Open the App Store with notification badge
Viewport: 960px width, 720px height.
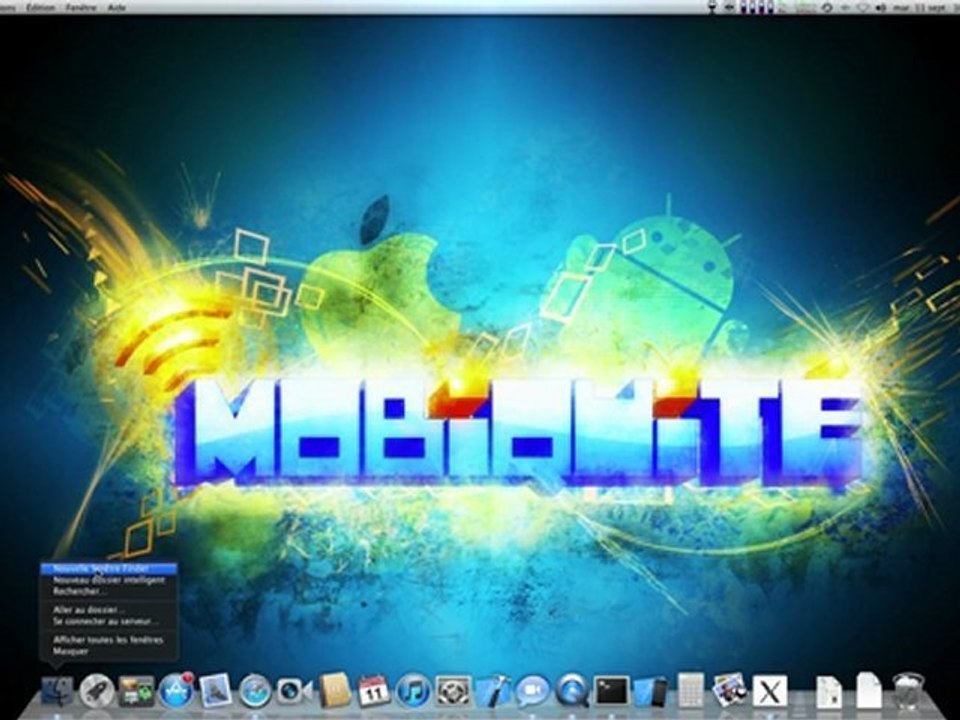coord(176,691)
